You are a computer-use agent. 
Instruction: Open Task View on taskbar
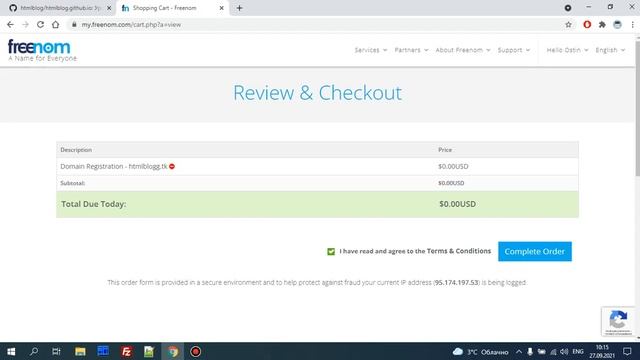pos(56,351)
